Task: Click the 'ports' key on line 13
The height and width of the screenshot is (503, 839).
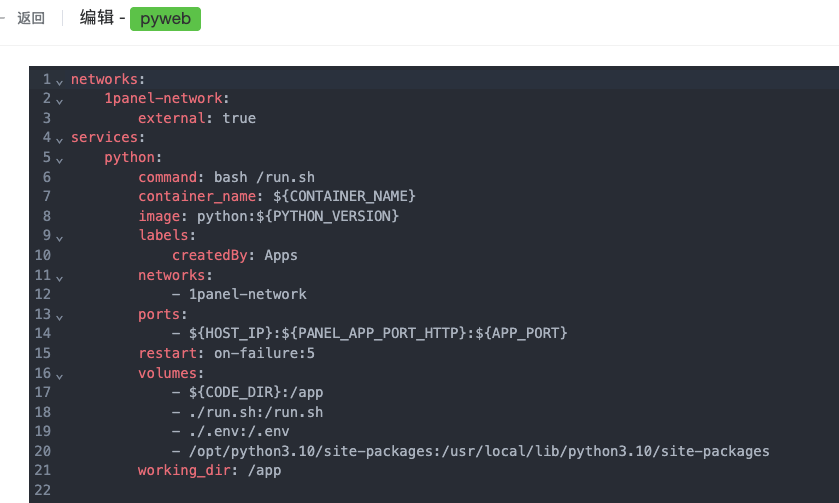Action: (159, 314)
